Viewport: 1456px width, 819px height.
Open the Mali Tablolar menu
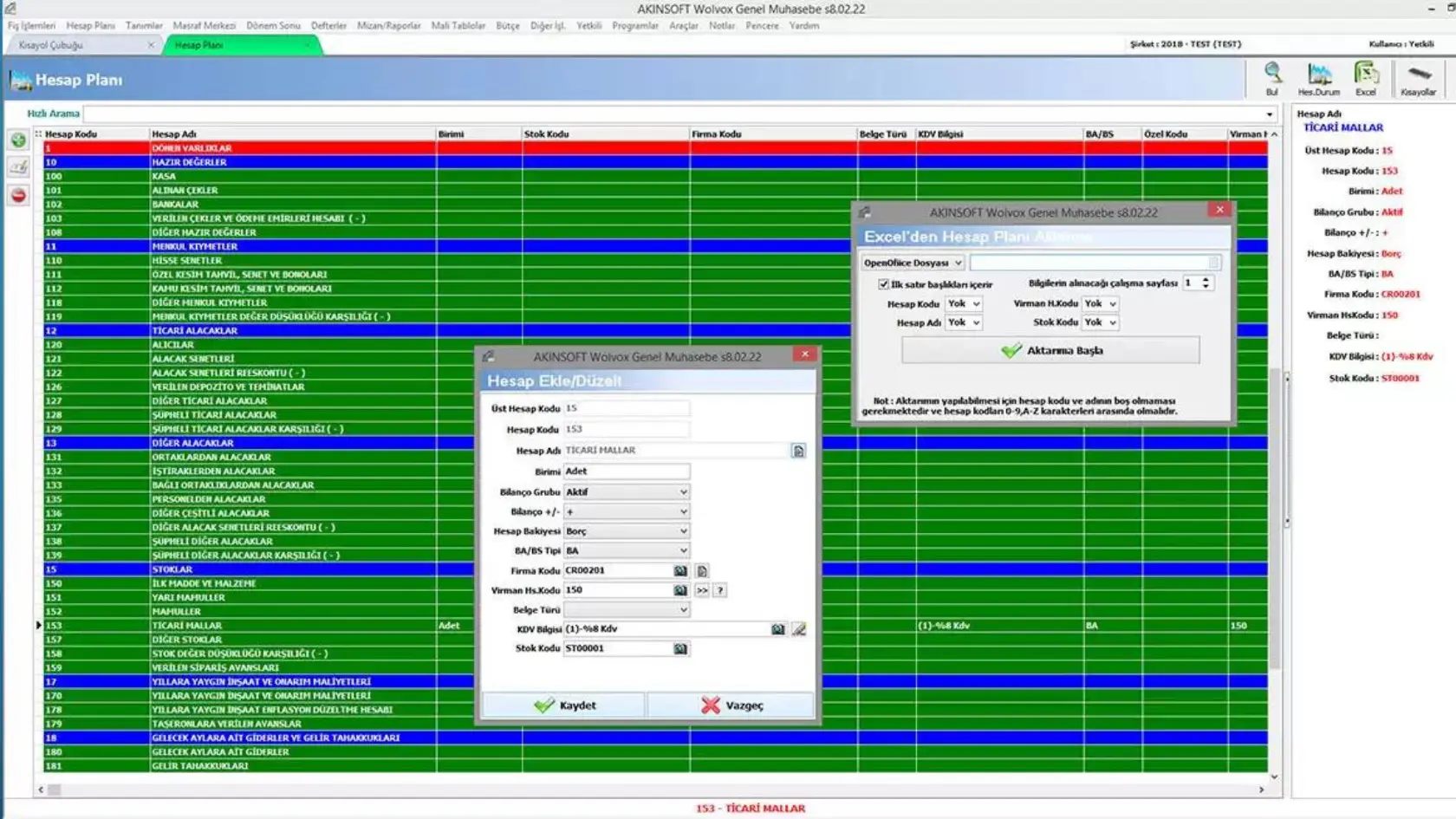pyautogui.click(x=458, y=26)
